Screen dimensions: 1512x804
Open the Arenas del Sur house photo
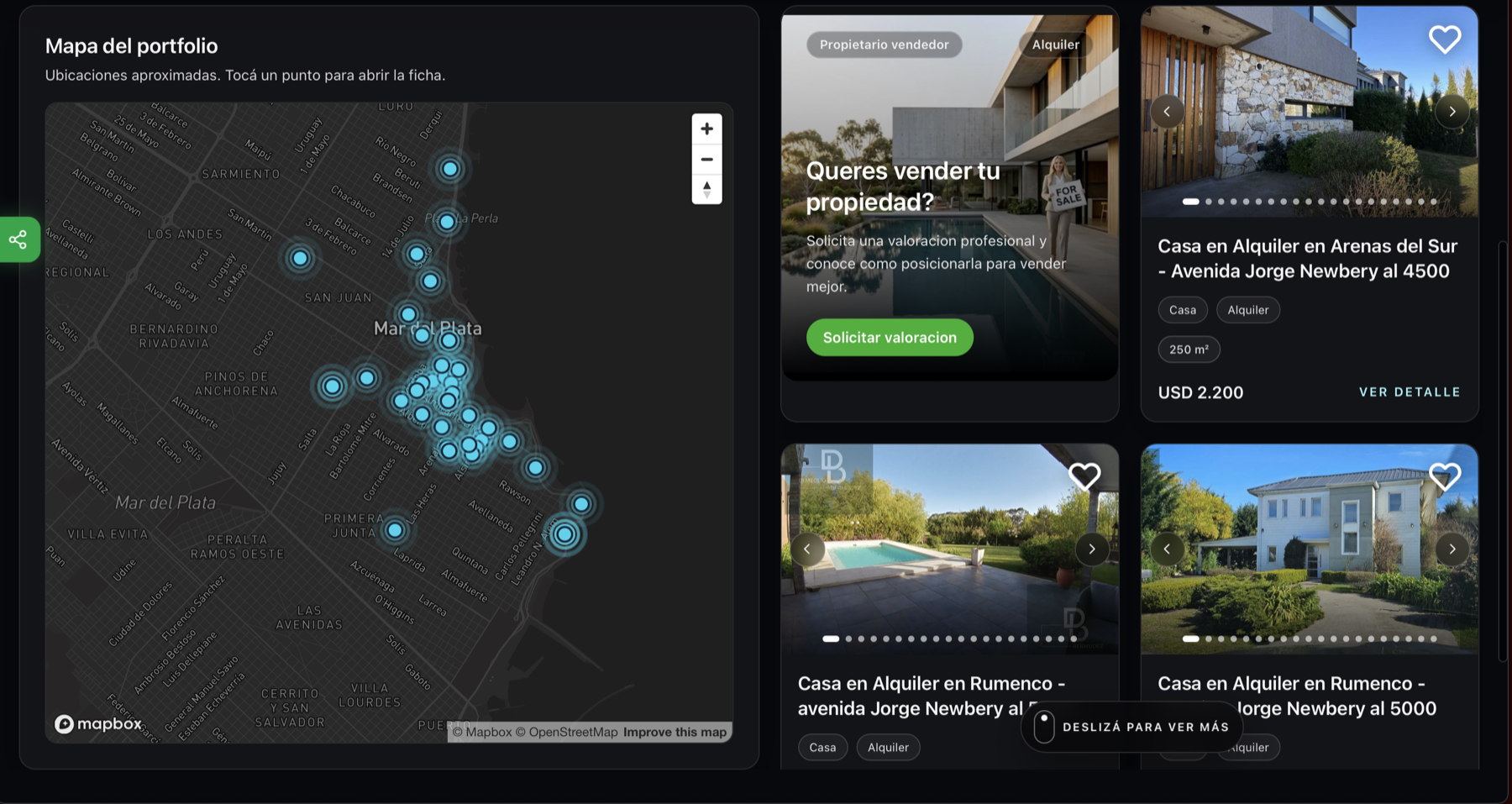1309,112
